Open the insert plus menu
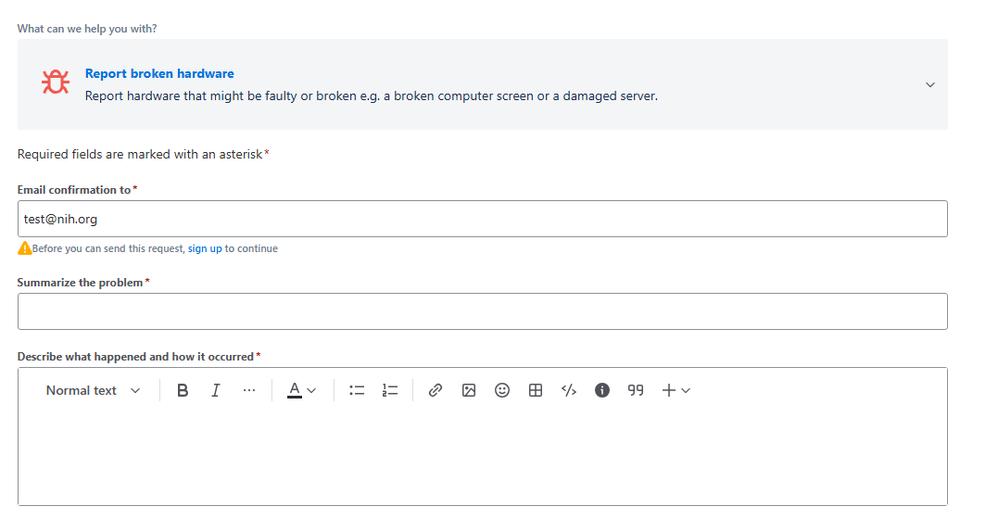 (676, 390)
